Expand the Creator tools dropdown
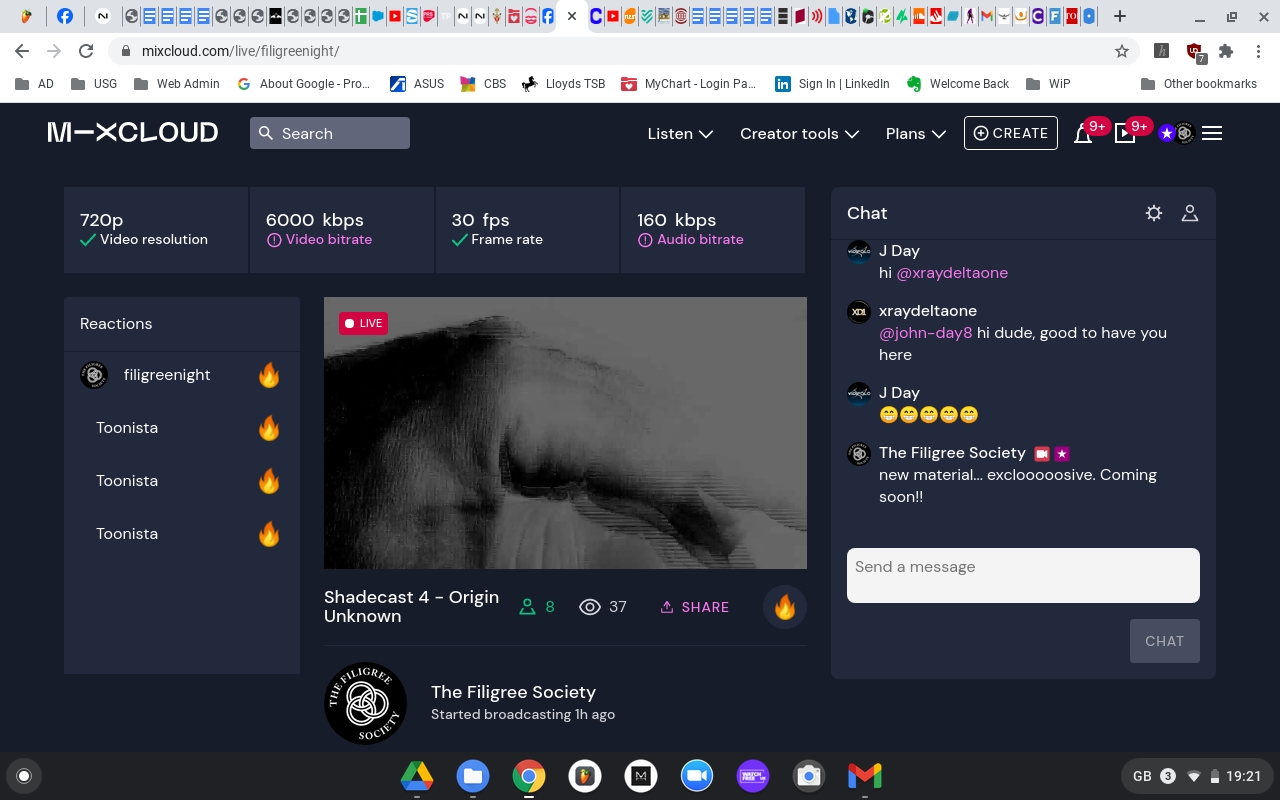The height and width of the screenshot is (800, 1280). tap(799, 133)
